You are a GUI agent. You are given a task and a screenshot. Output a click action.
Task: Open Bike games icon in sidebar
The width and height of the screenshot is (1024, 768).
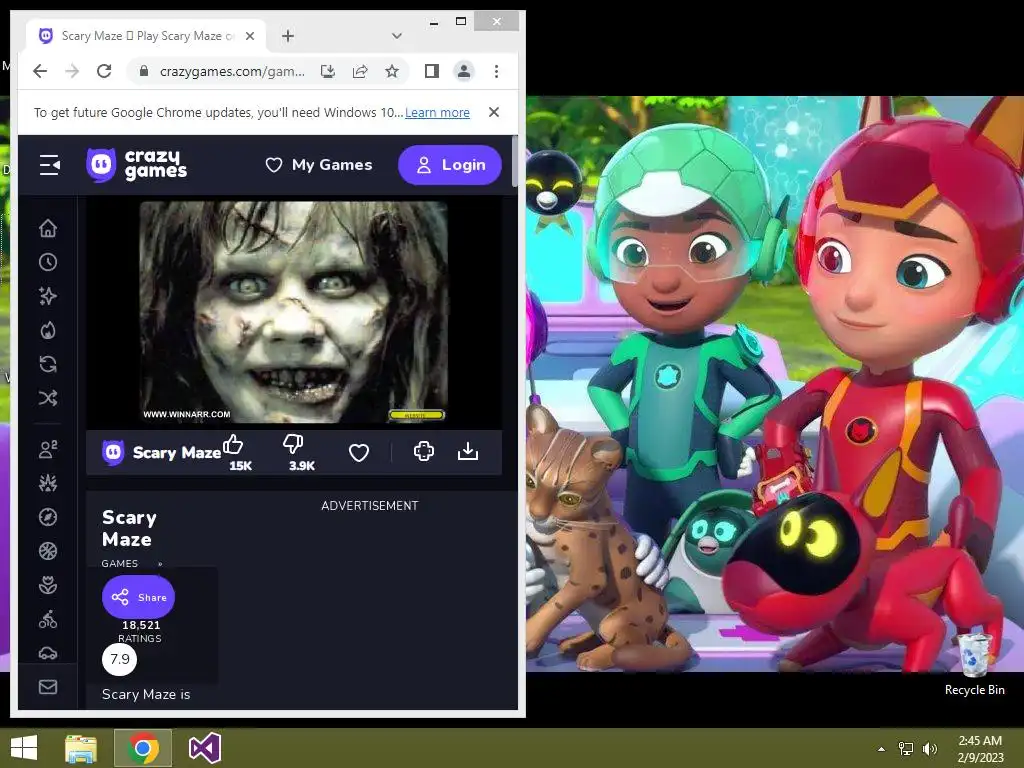[48, 619]
